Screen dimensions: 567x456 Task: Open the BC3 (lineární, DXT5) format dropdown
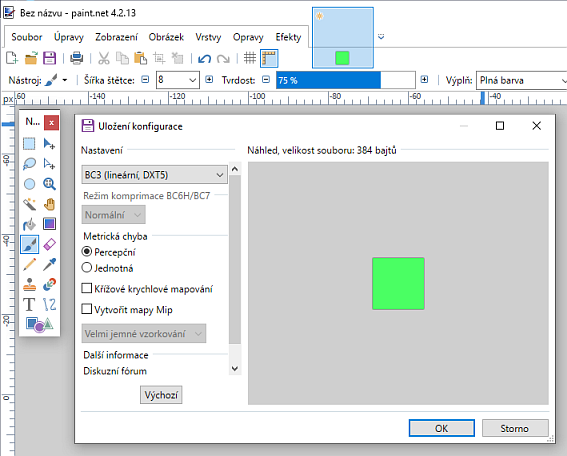154,175
